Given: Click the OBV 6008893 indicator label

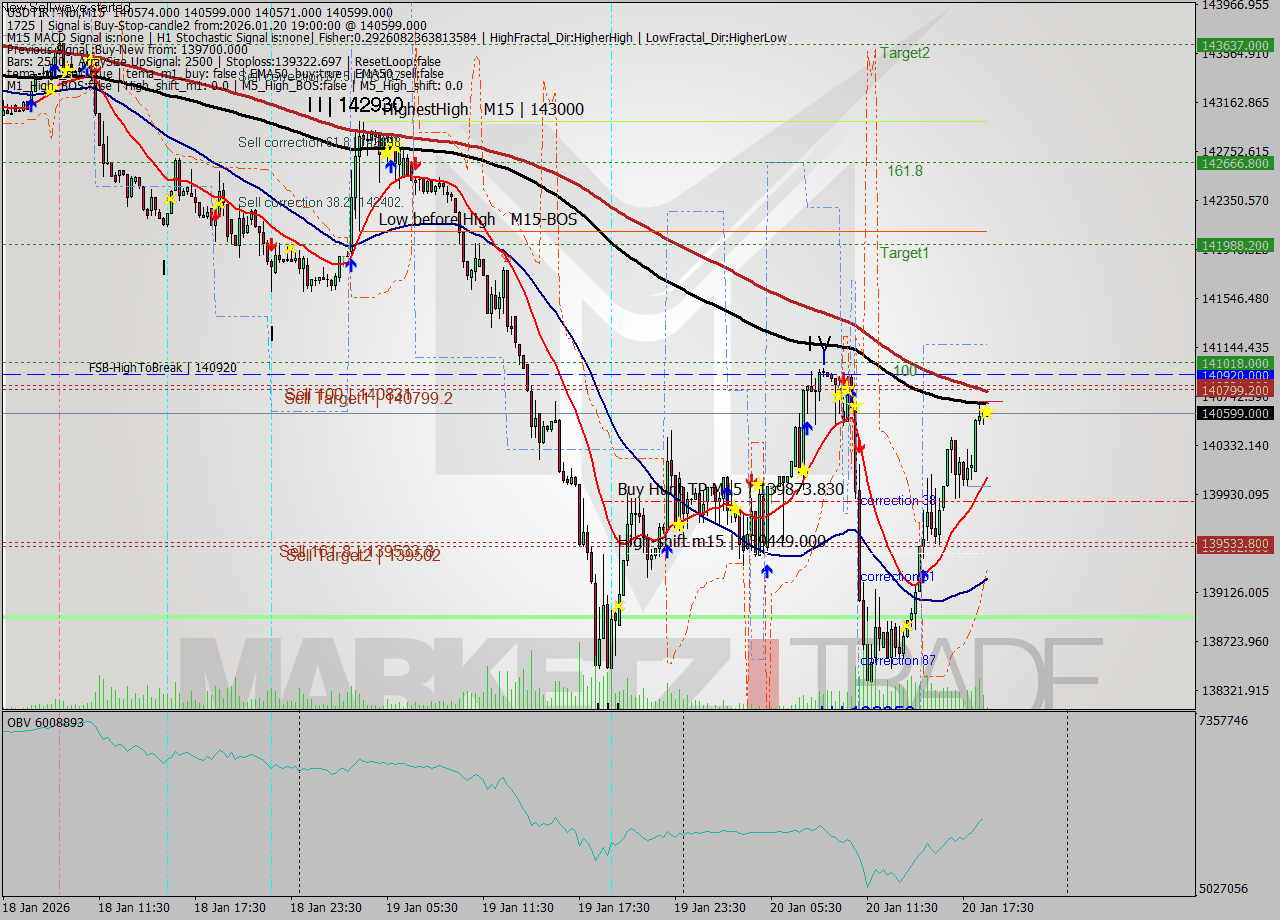Looking at the screenshot, I should (46, 720).
